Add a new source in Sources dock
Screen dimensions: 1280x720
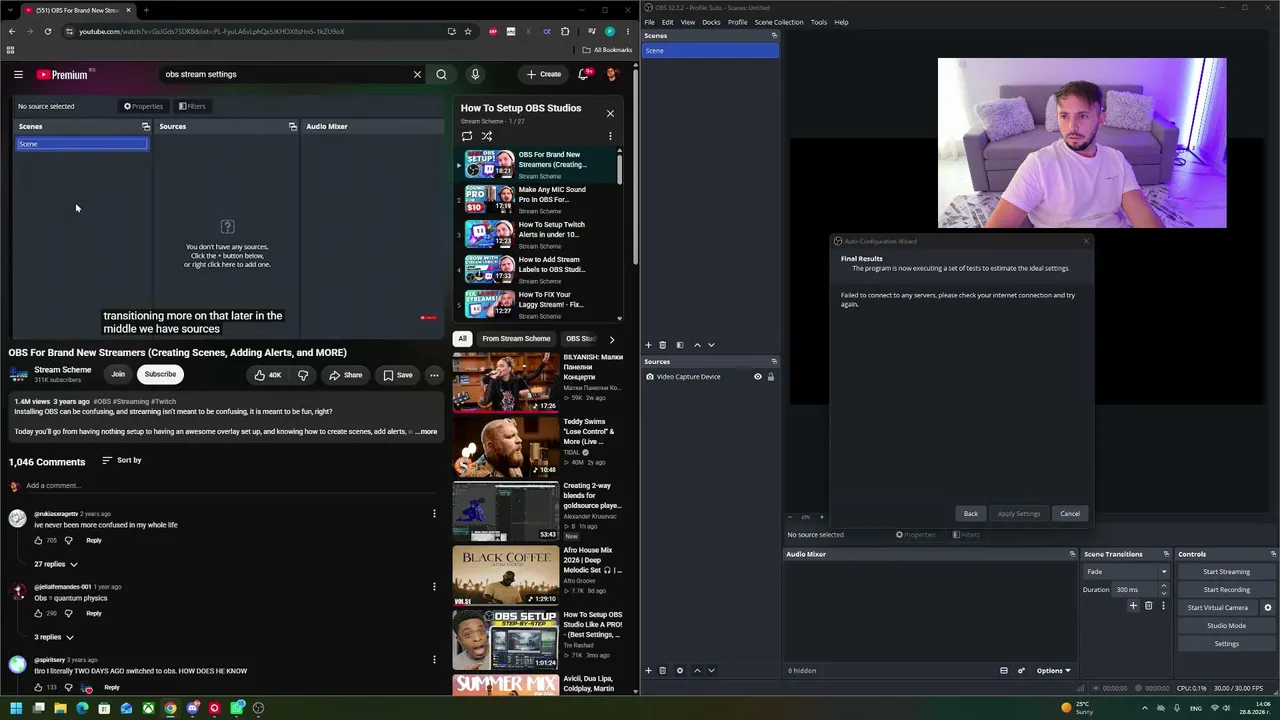pyautogui.click(x=648, y=670)
